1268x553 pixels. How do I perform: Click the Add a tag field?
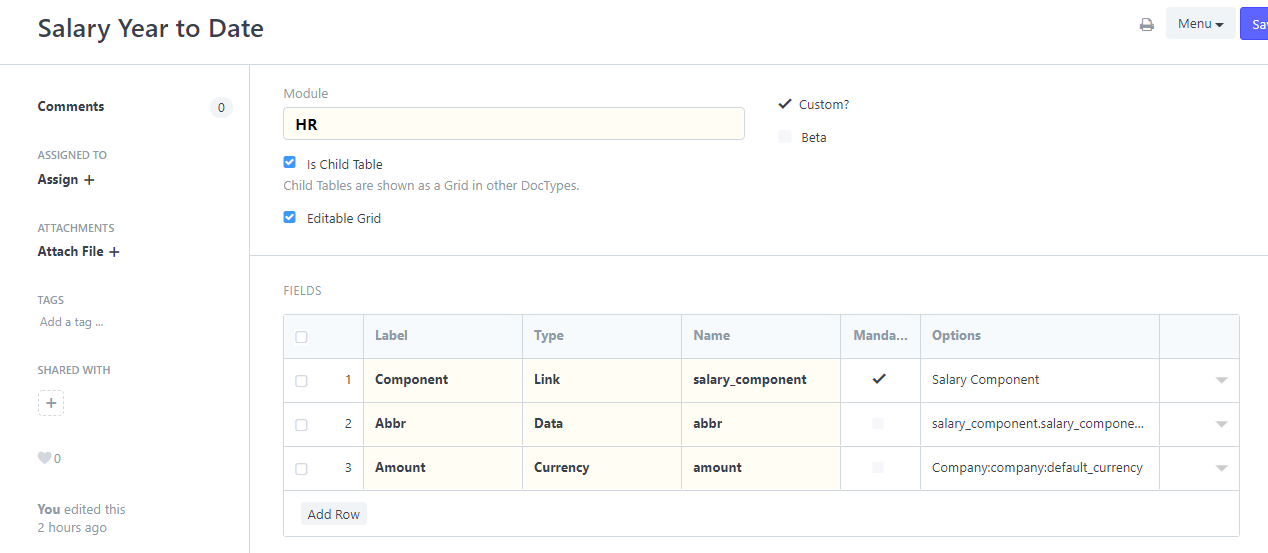tap(71, 322)
